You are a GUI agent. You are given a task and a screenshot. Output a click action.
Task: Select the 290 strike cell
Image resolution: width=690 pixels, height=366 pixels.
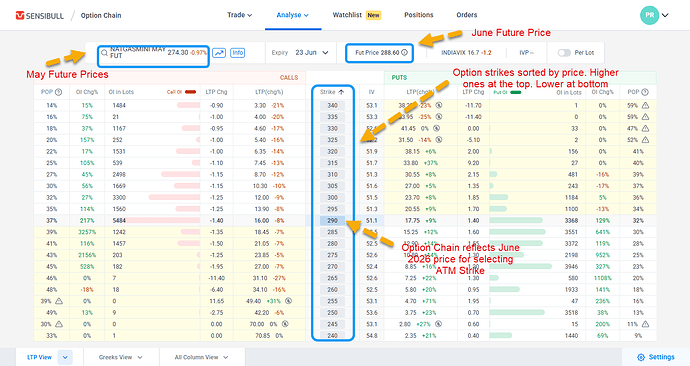coord(333,220)
